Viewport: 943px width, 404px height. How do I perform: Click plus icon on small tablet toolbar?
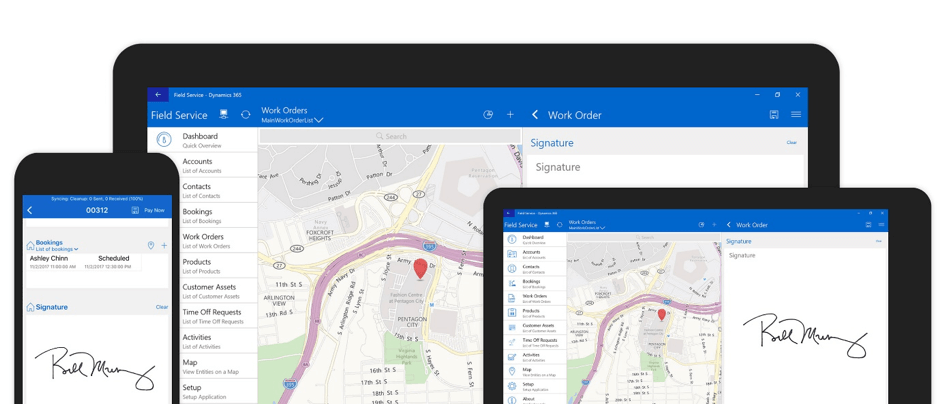click(x=714, y=225)
